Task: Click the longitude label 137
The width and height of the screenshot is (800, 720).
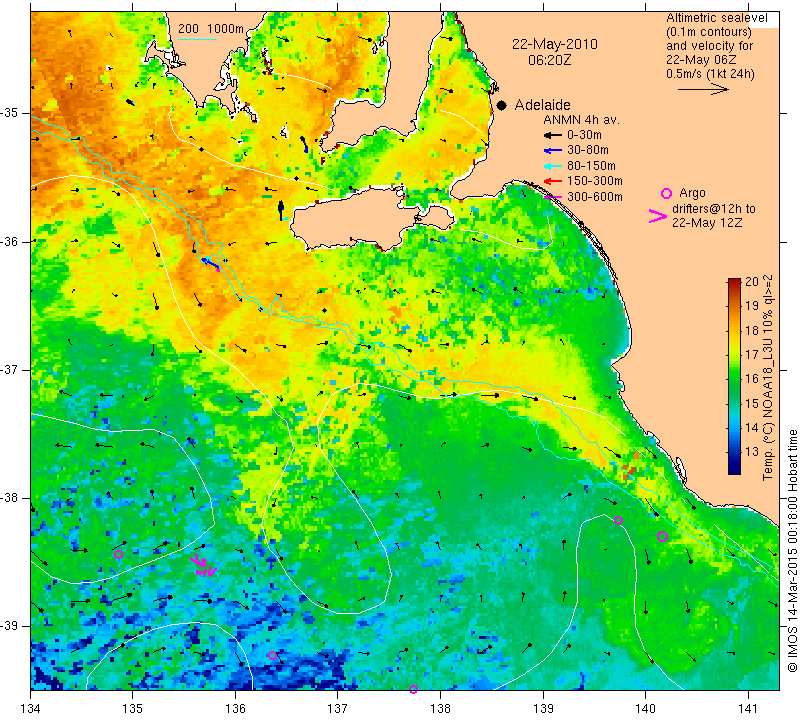Action: tap(338, 708)
